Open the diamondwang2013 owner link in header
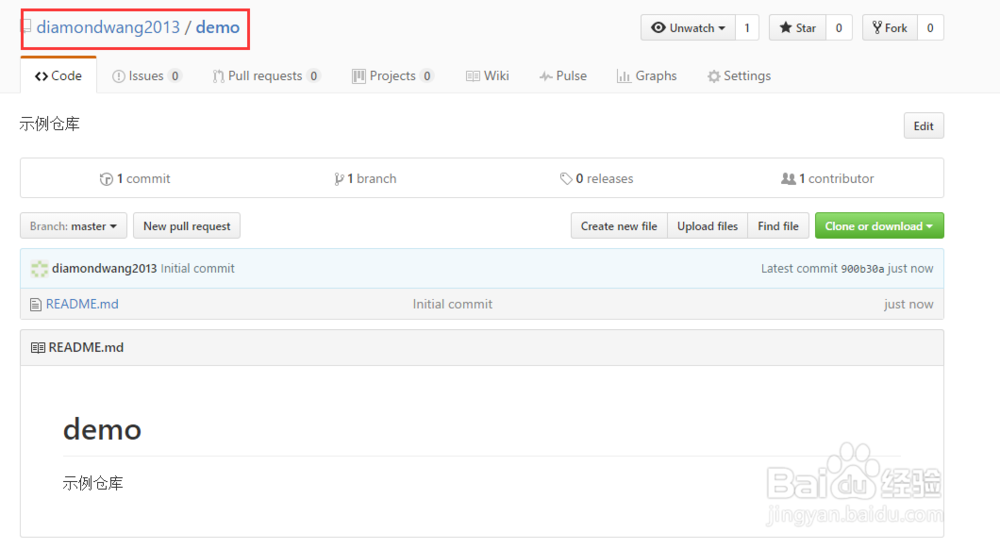The height and width of the screenshot is (549, 1000). [x=108, y=27]
